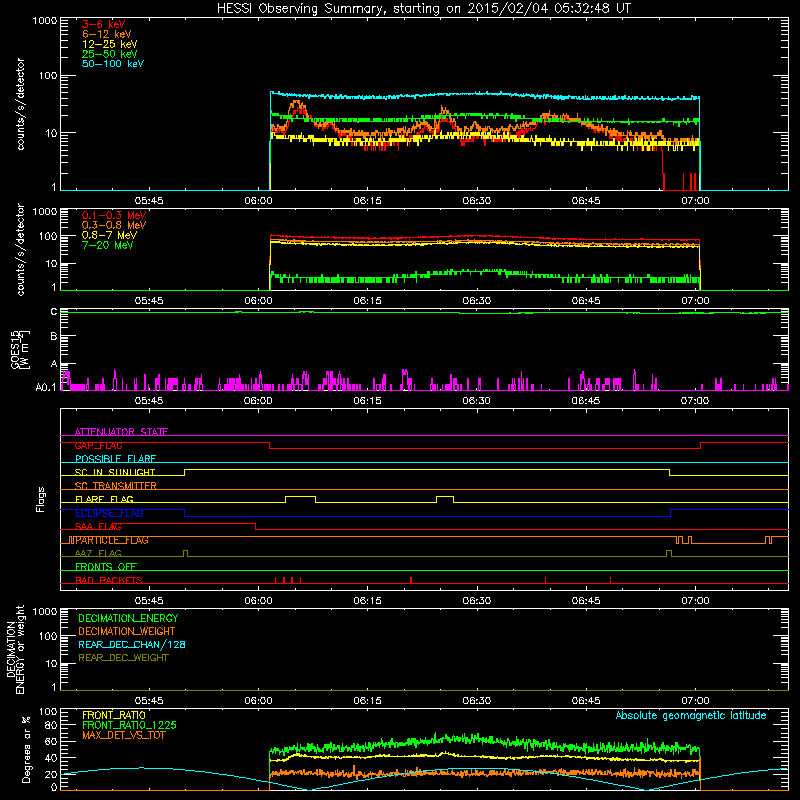
Task: Click the 0.8-7 MeV legend entry
Action: (x=109, y=235)
